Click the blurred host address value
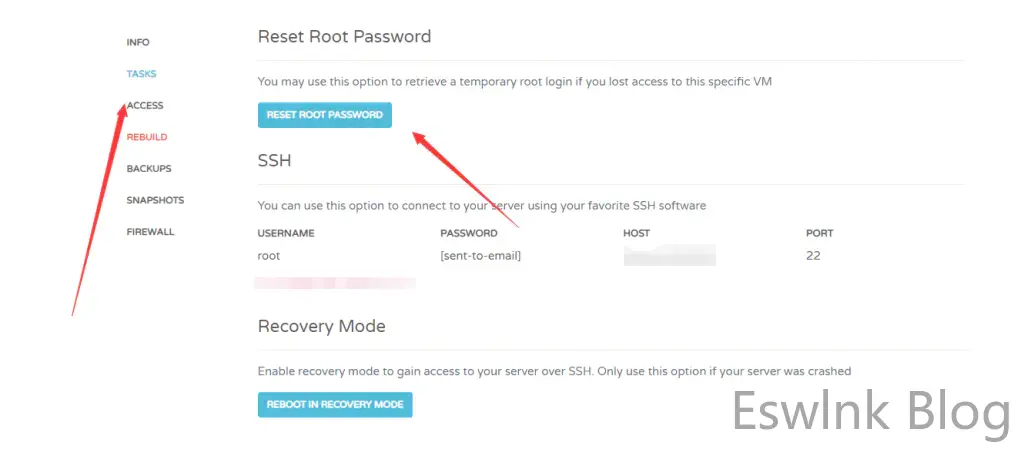Image resolution: width=1024 pixels, height=453 pixels. (x=669, y=257)
